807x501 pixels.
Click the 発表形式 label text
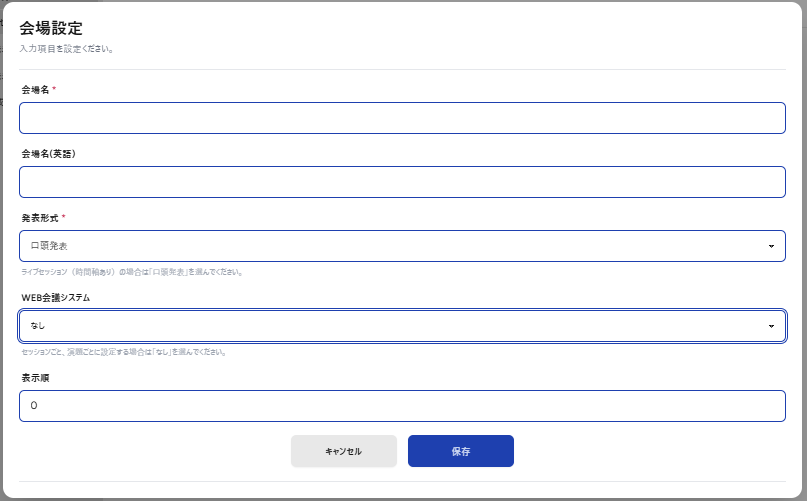coord(39,218)
